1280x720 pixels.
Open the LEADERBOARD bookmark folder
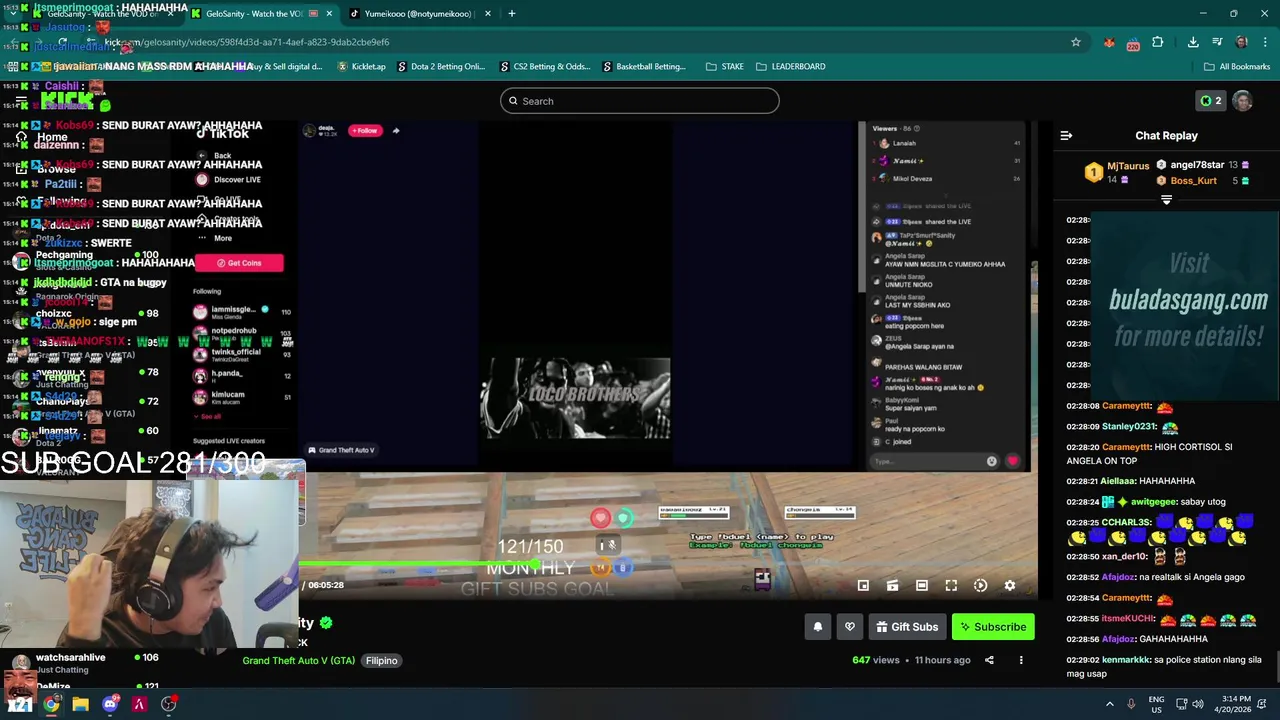(790, 66)
